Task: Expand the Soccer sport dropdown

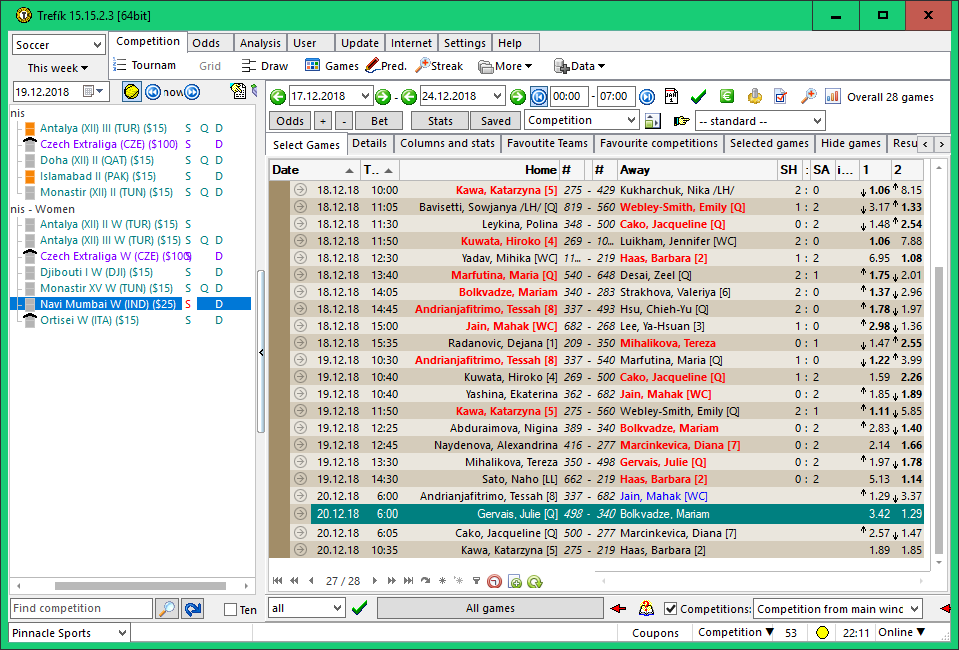Action: pos(96,45)
